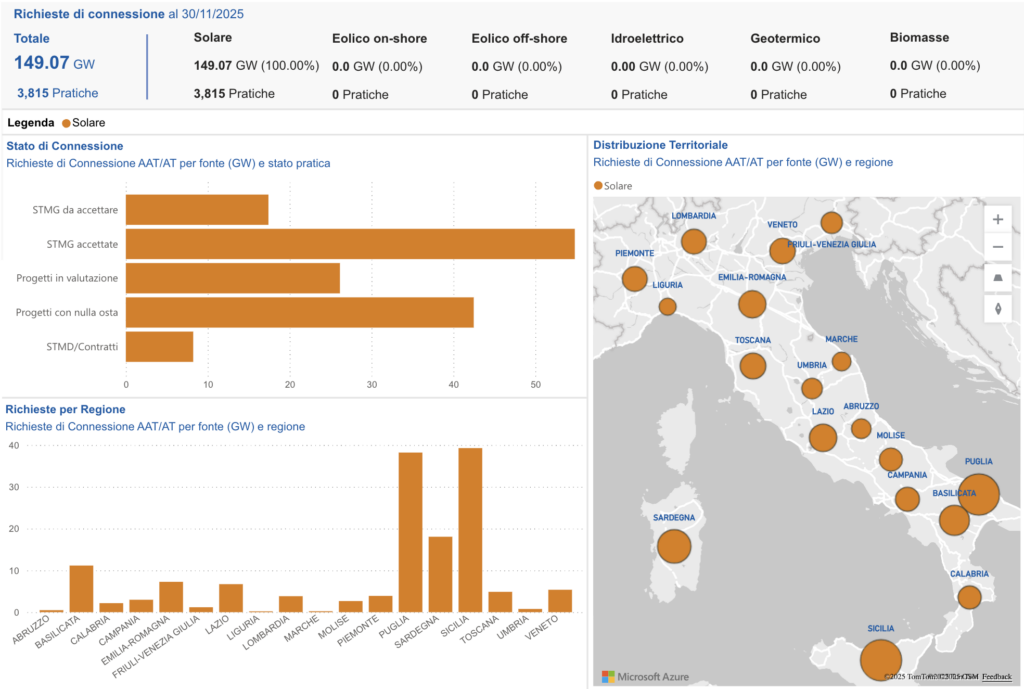
Task: Click the Feedback link on the map
Action: click(x=996, y=677)
